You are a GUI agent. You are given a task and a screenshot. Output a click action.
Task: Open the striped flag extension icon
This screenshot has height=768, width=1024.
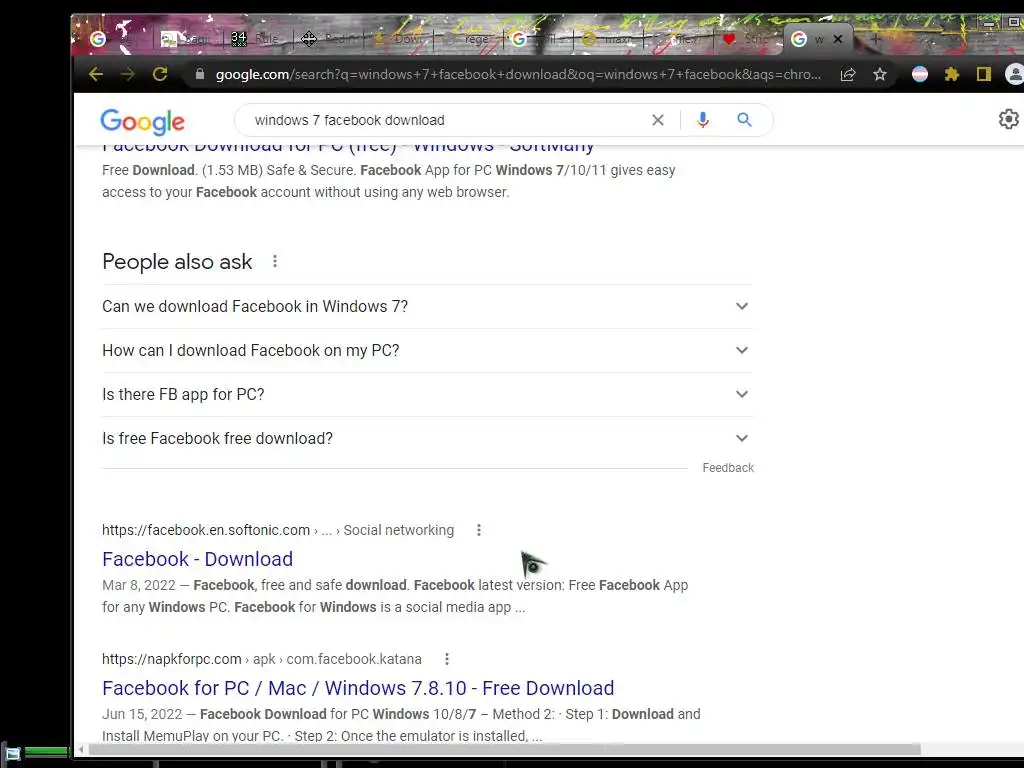tap(920, 74)
